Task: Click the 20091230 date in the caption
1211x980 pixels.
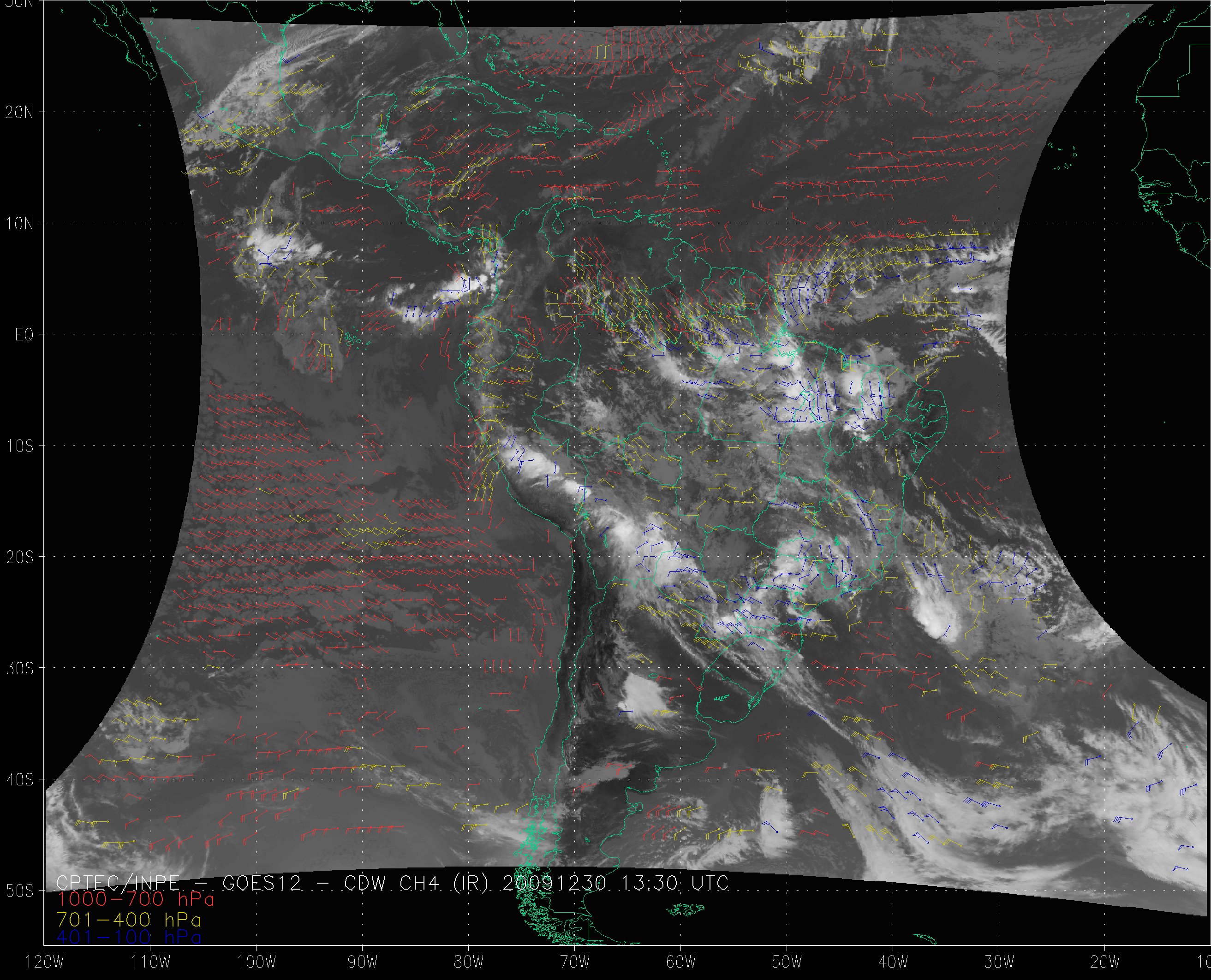Action: 554,883
